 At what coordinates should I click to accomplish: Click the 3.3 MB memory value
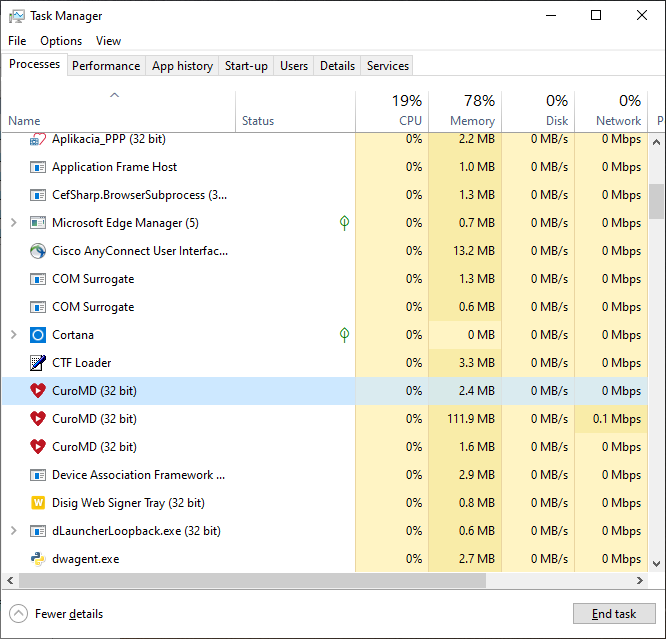click(x=477, y=363)
